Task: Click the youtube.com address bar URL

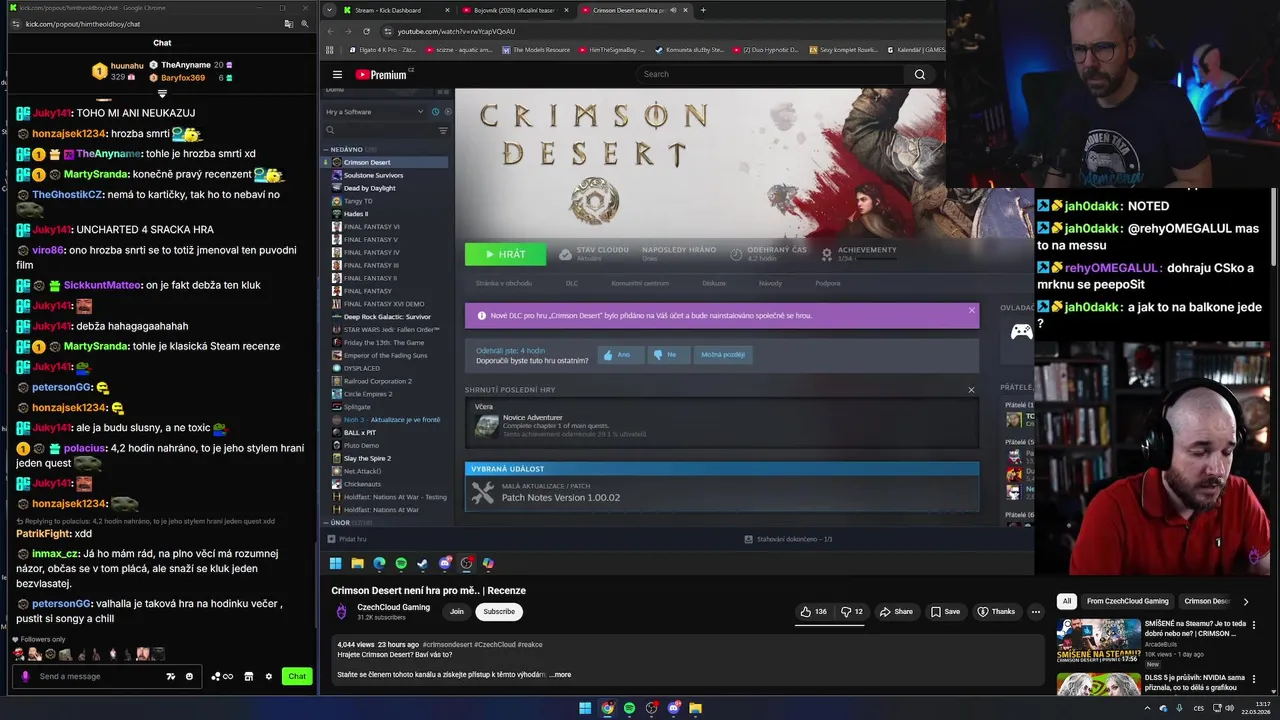Action: [456, 31]
